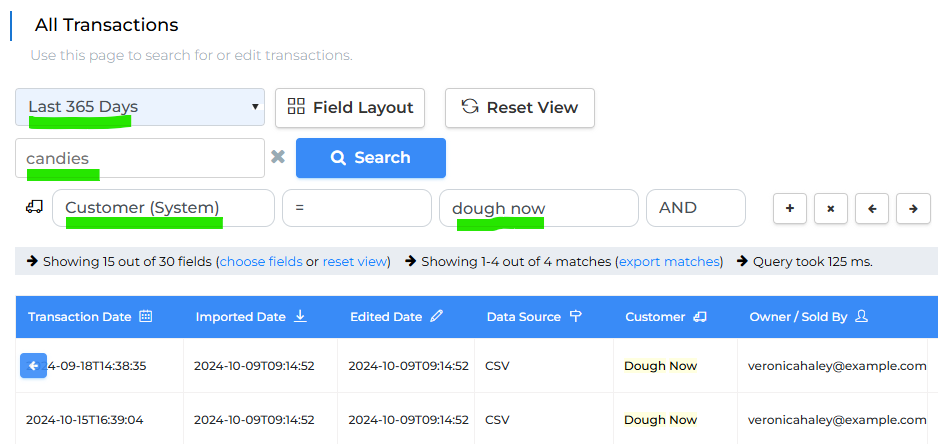Click truck icon in Customer column header

point(699,317)
